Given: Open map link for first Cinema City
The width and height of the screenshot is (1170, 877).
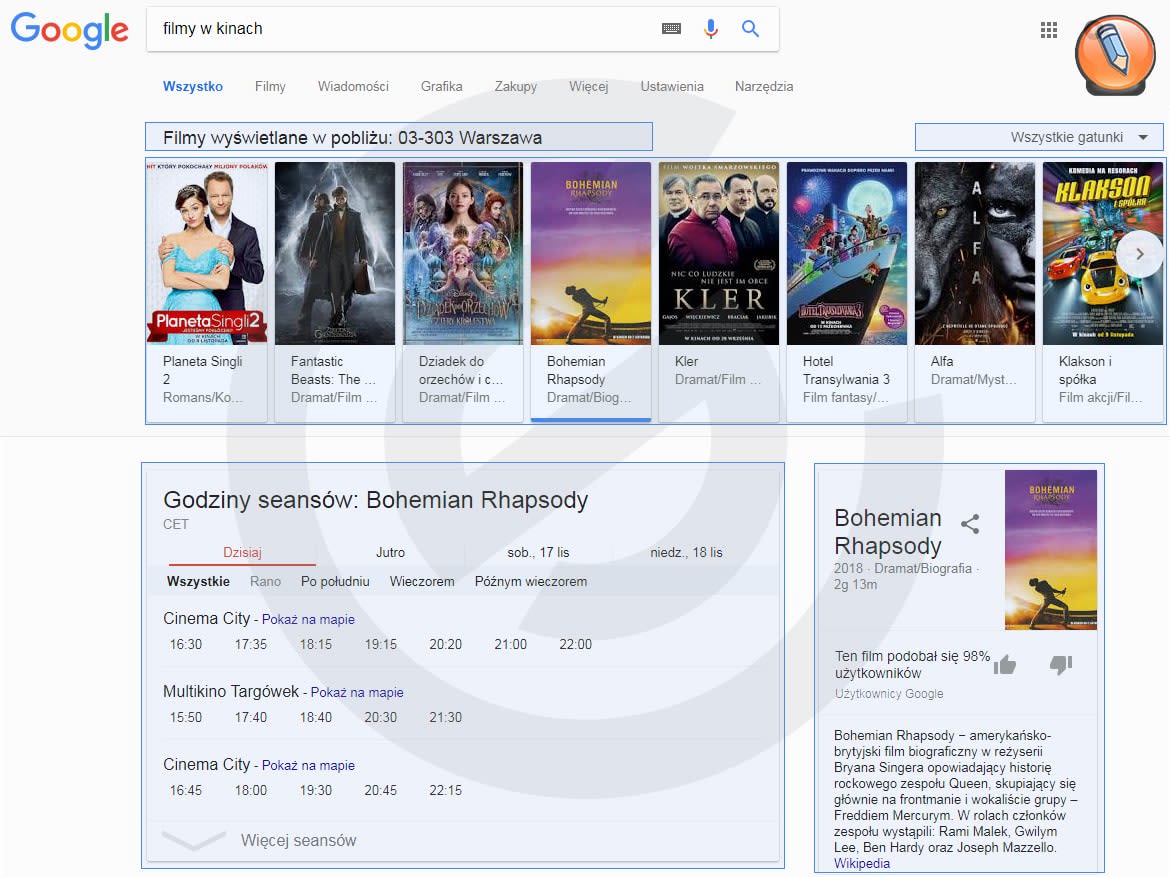Looking at the screenshot, I should (308, 619).
